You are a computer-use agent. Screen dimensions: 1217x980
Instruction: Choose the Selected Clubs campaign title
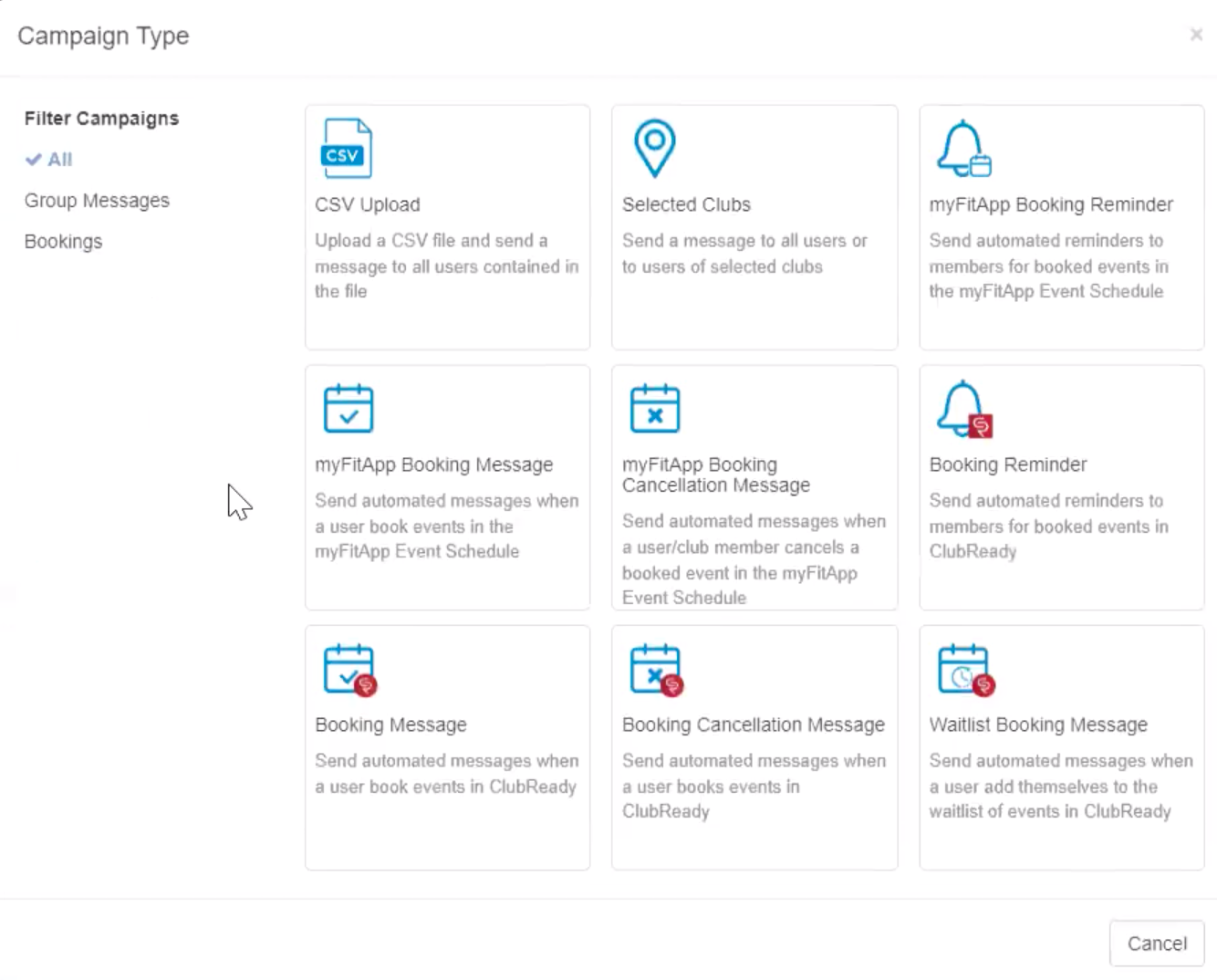(x=686, y=205)
